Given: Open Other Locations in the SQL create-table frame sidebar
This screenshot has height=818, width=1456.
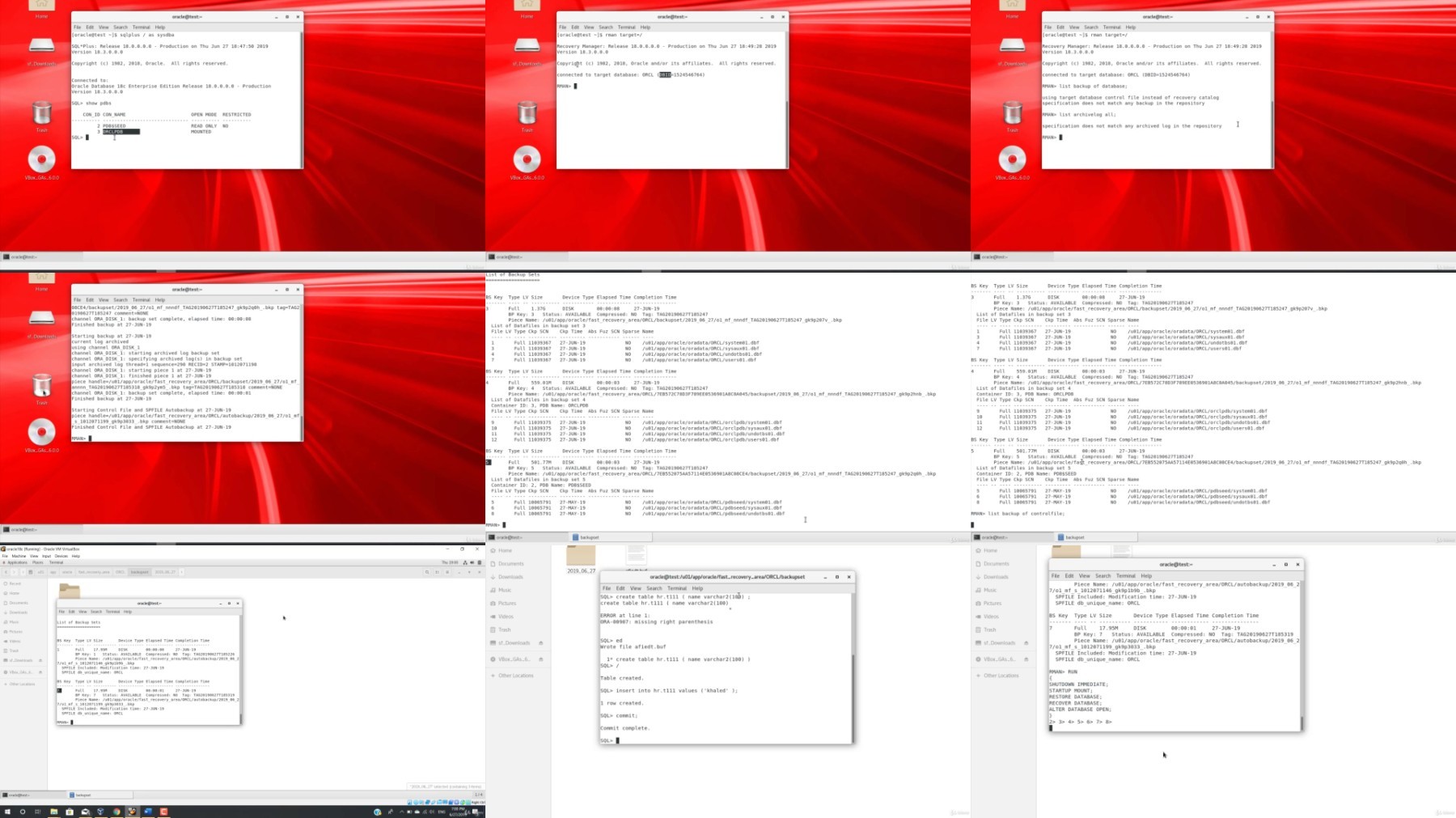Looking at the screenshot, I should tap(515, 676).
